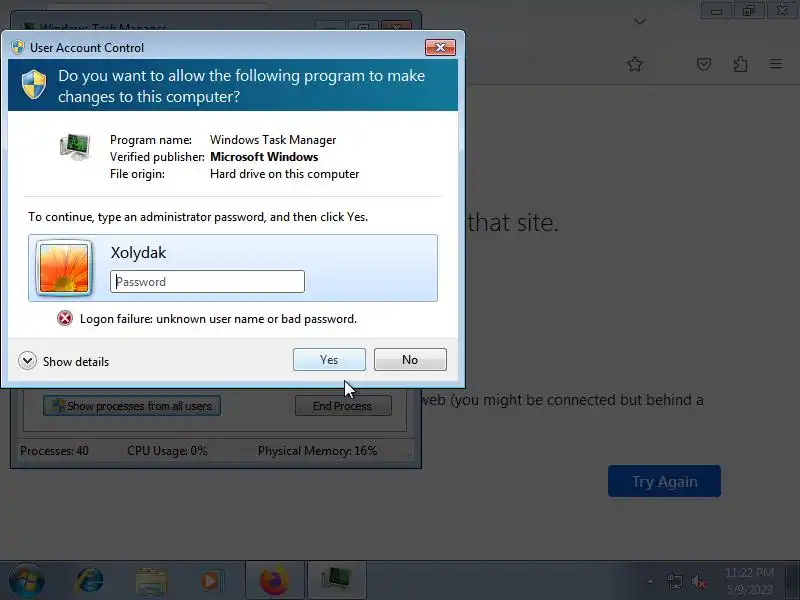Launch Internet Explorer from the taskbar
The image size is (800, 600).
(x=90, y=581)
